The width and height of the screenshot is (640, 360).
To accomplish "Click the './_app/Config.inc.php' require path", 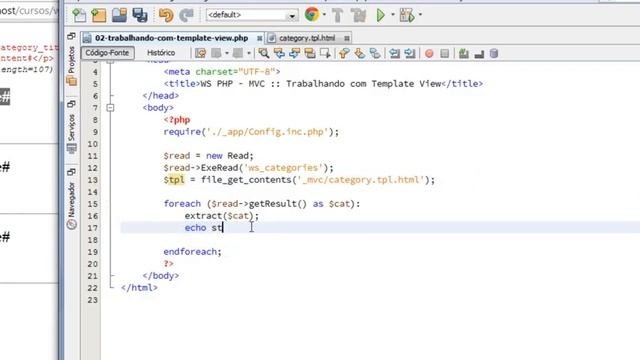I will (267, 132).
